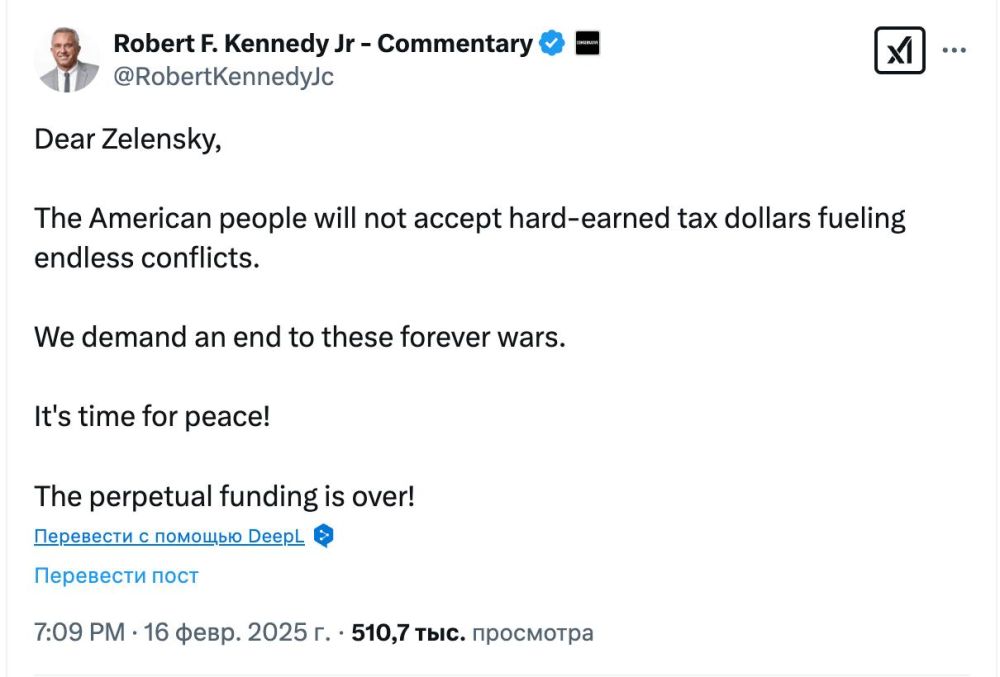Viewport: 1000px width, 677px height.
Task: Click the black square affiliation badge
Action: click(x=589, y=42)
